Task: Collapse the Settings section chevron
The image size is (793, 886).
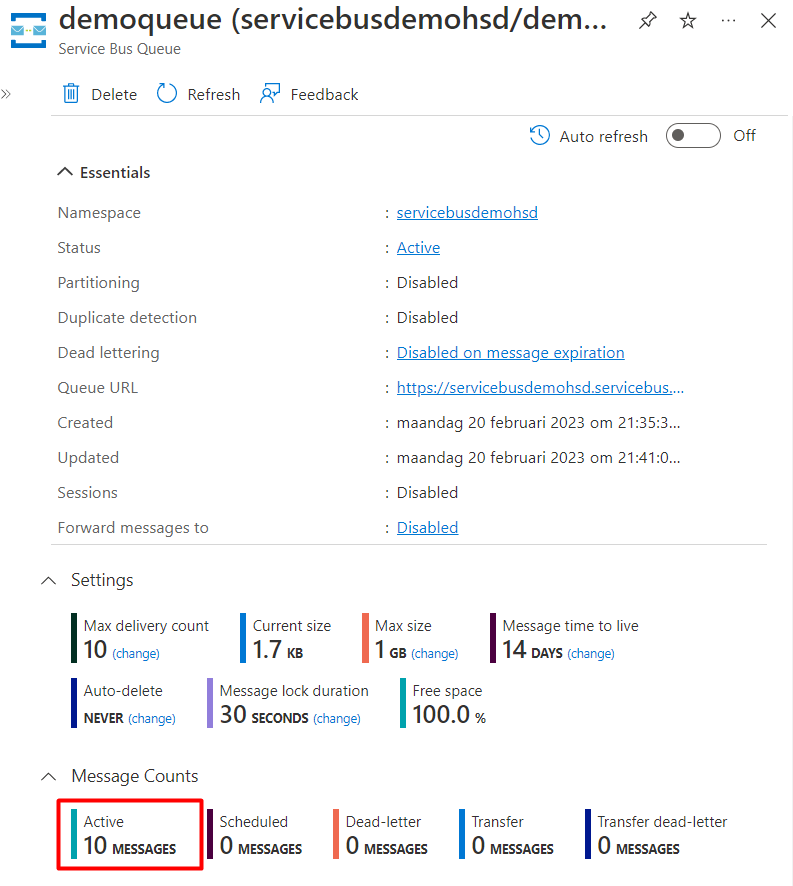Action: (x=49, y=580)
